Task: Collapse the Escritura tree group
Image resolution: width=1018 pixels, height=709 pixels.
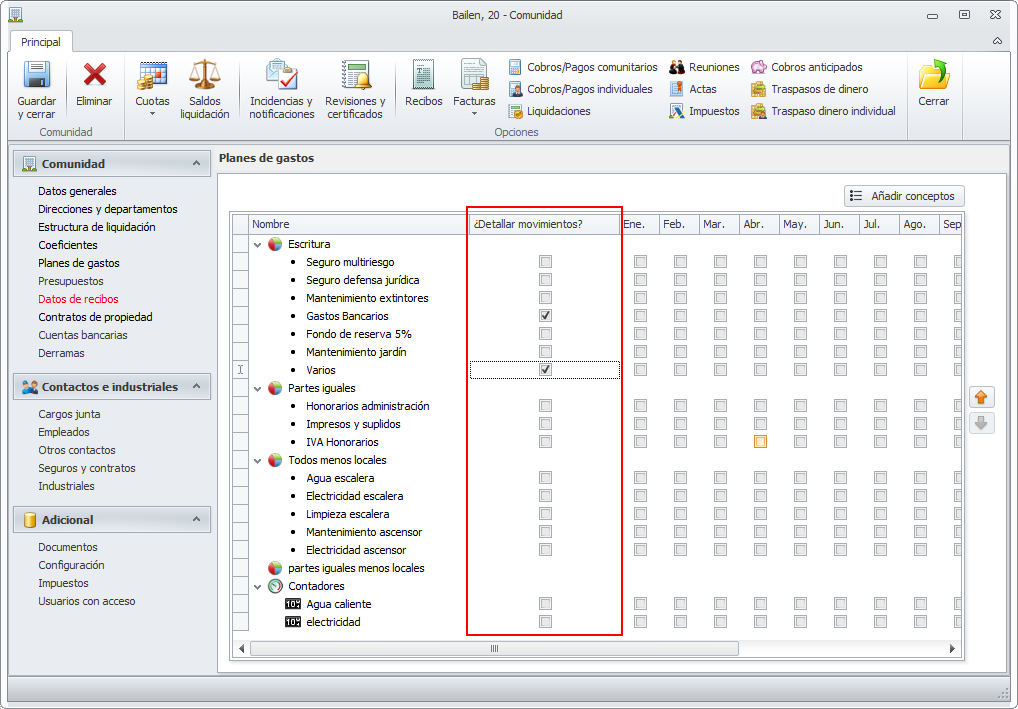Action: (x=258, y=245)
